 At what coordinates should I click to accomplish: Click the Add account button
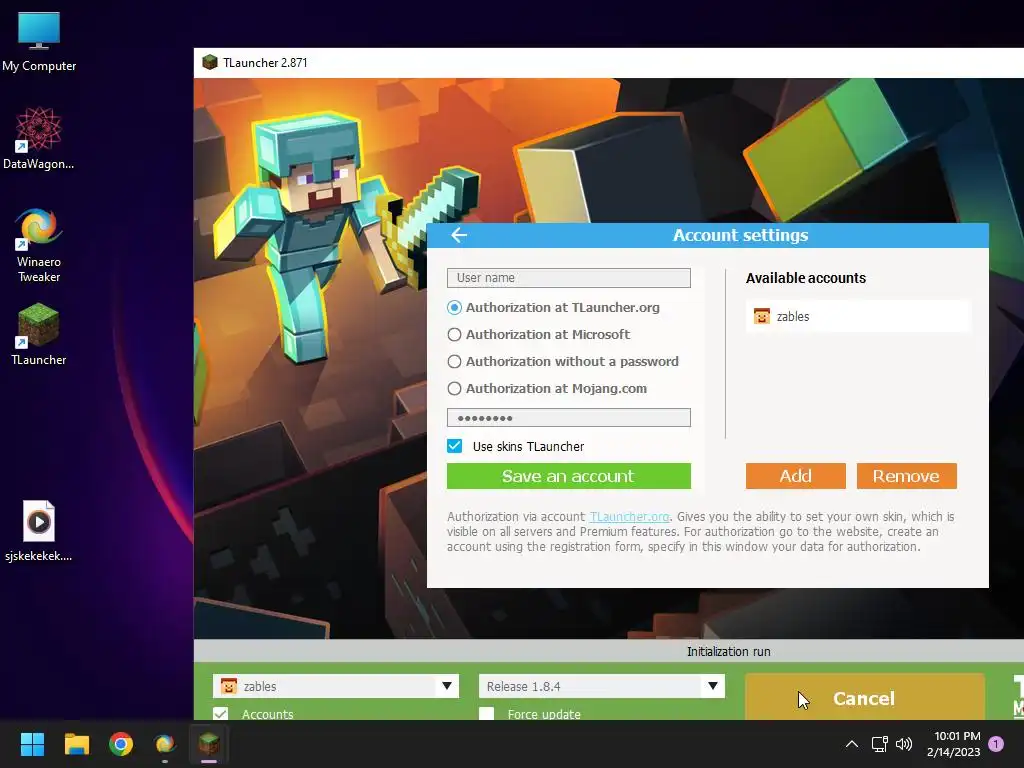point(795,476)
